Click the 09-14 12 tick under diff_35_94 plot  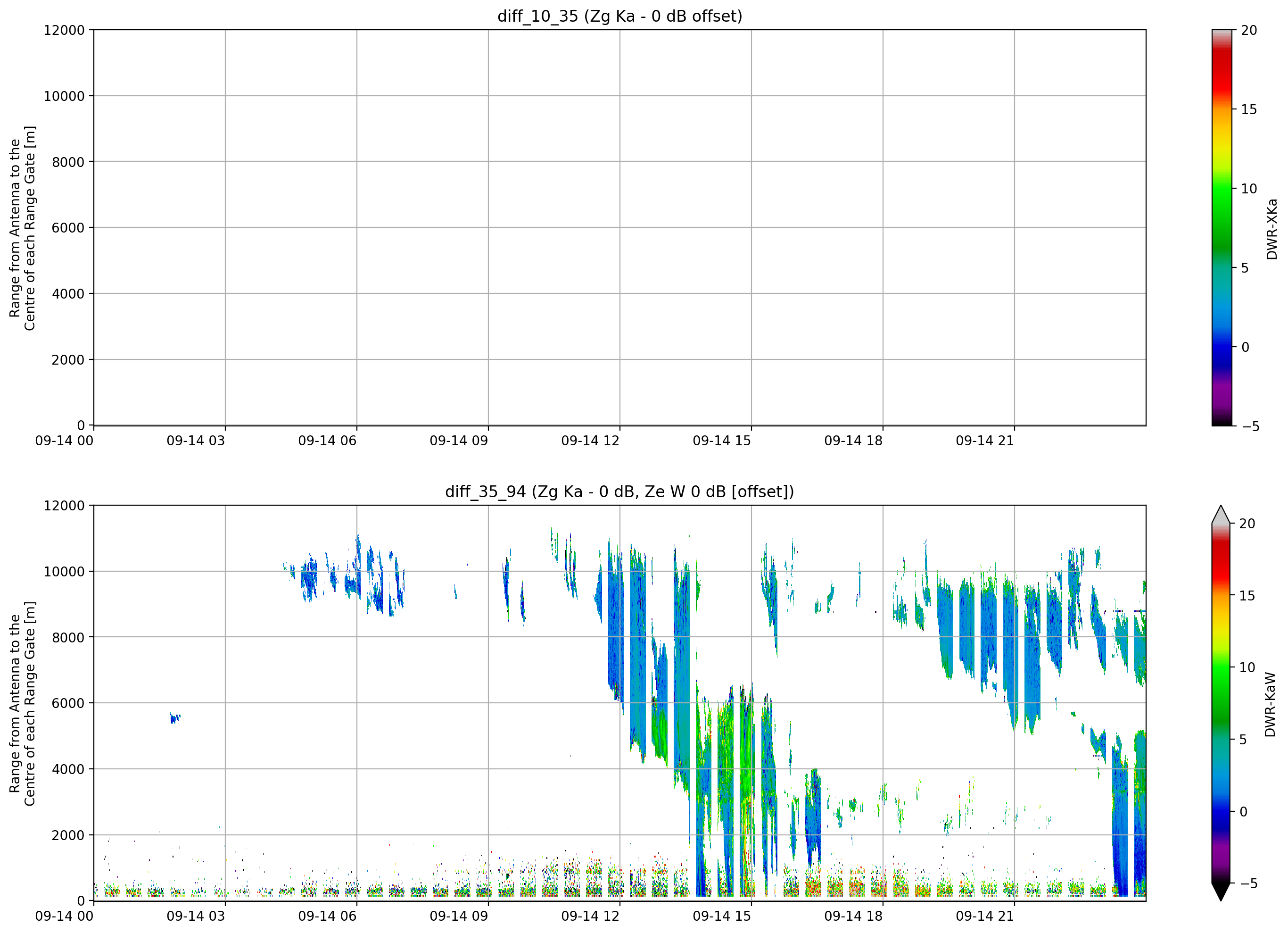(x=590, y=916)
